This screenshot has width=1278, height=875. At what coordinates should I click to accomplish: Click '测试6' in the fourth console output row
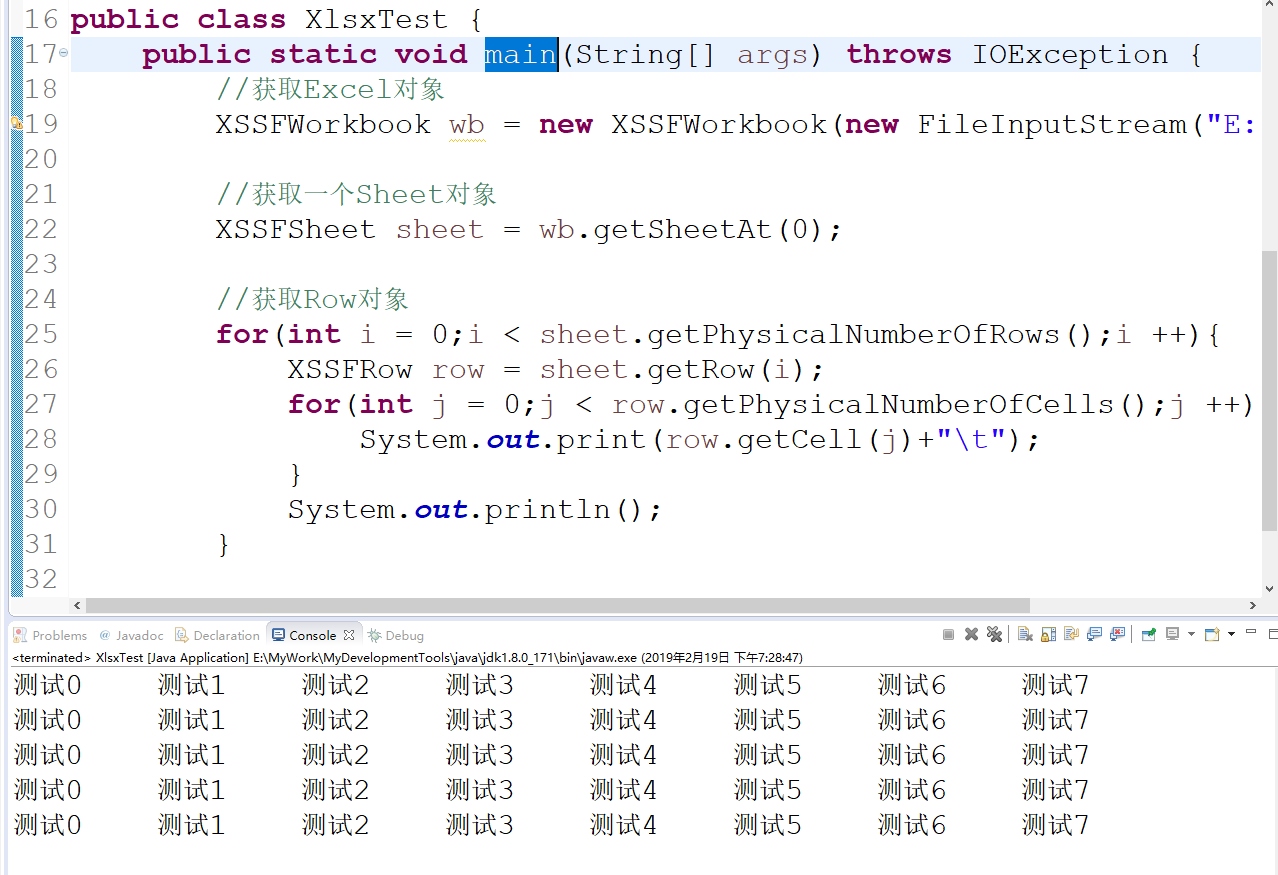[911, 790]
